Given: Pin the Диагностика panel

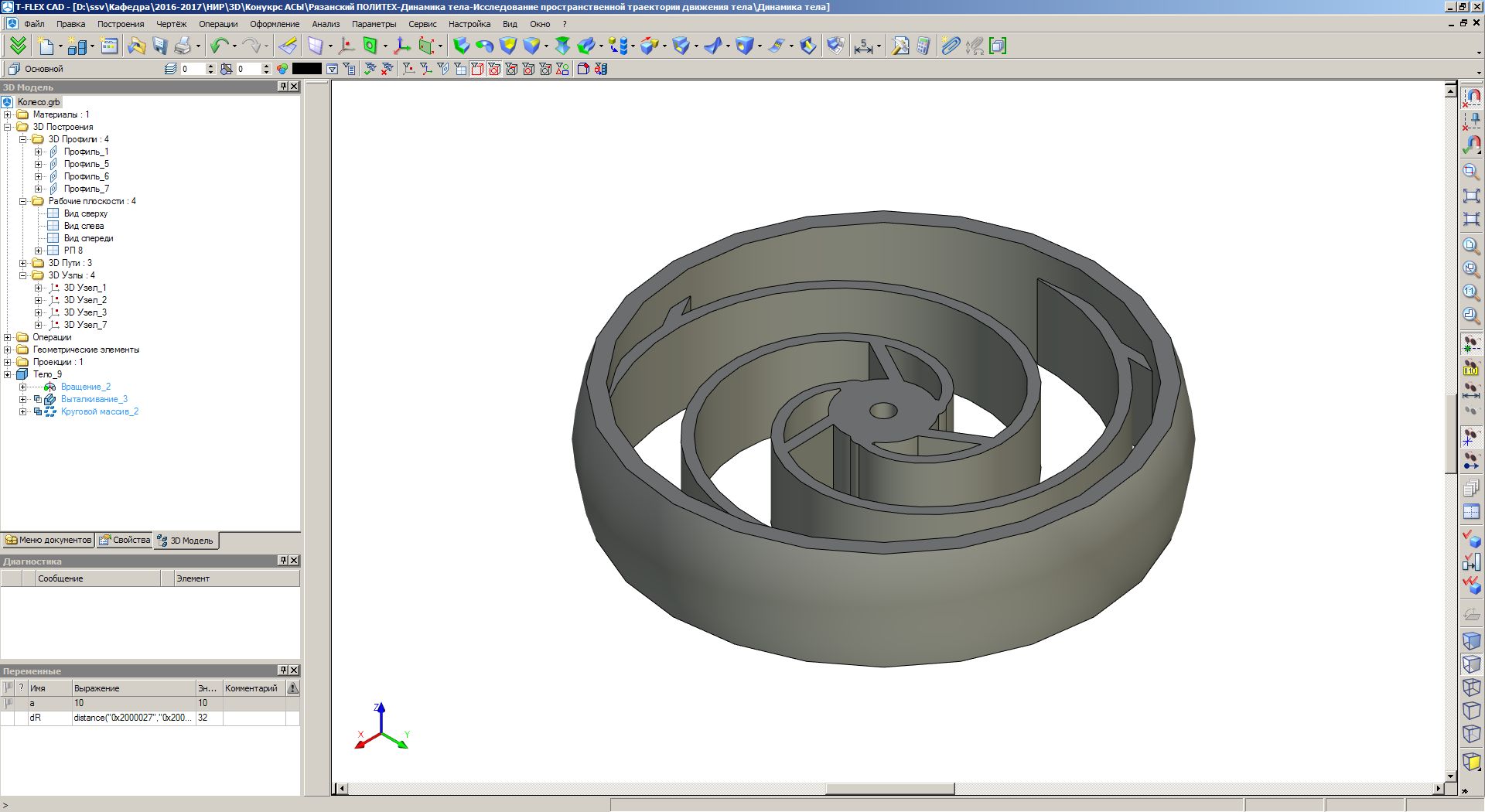Looking at the screenshot, I should (283, 561).
